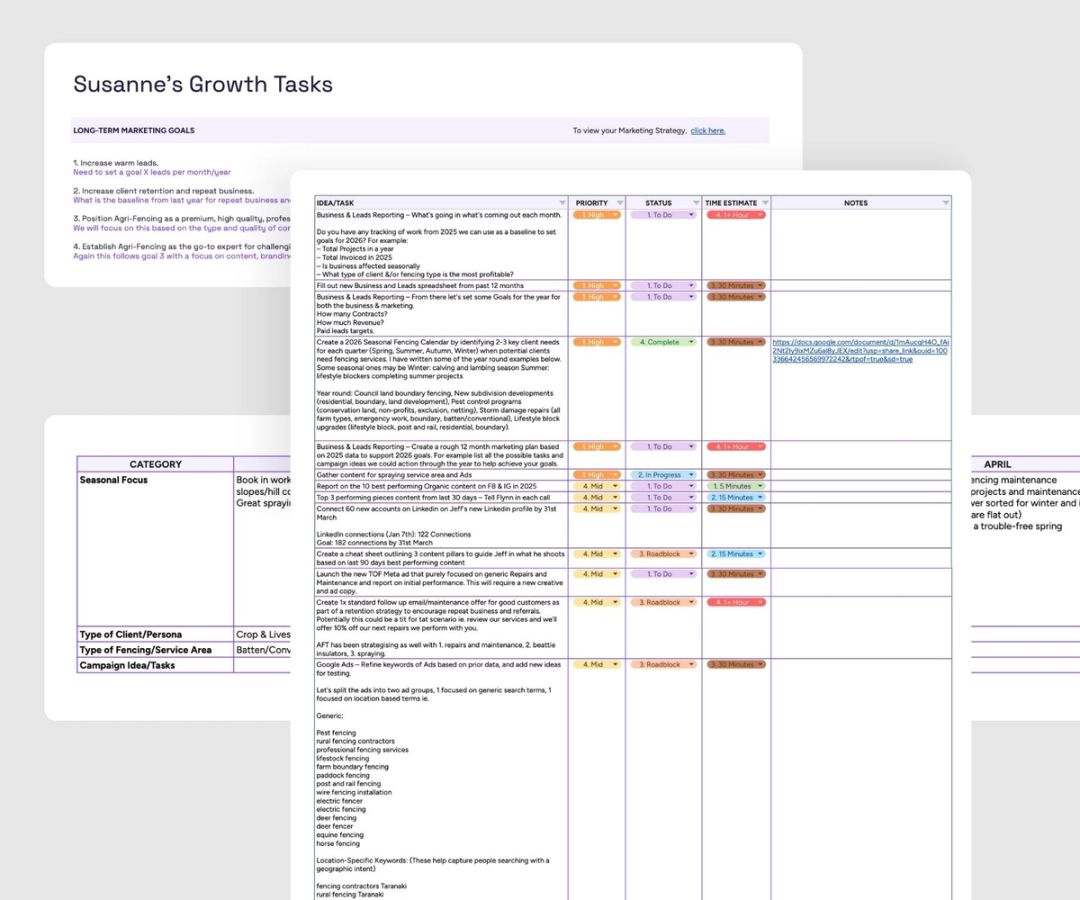The width and height of the screenshot is (1080, 900).
Task: Open Priority dropdown for Seasonal Fencing Calendar row
Action: point(596,342)
